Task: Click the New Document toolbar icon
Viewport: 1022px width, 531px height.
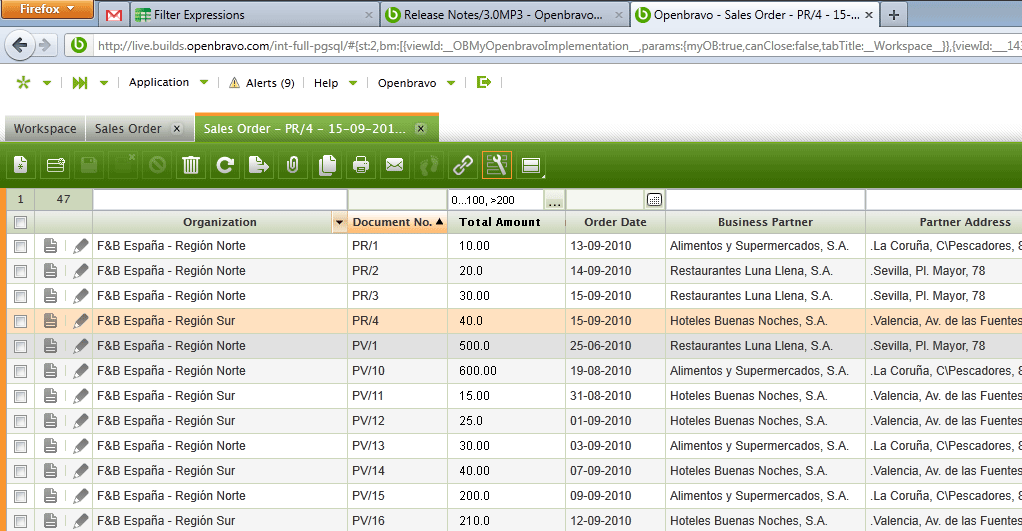Action: point(21,165)
